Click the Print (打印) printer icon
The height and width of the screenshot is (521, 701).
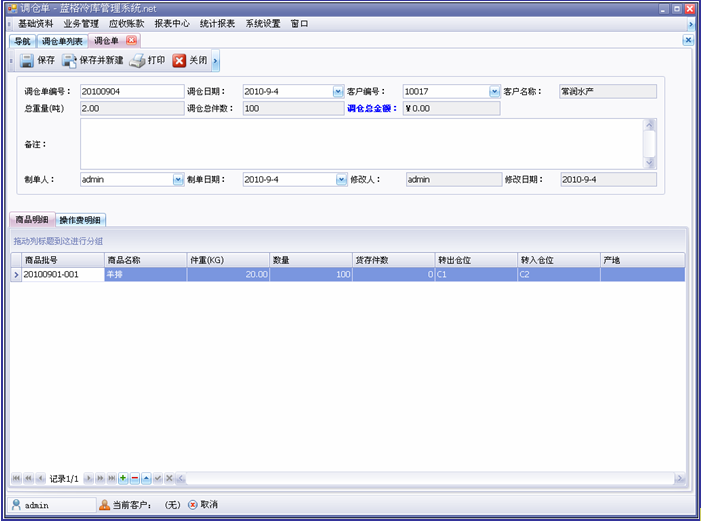pos(137,60)
